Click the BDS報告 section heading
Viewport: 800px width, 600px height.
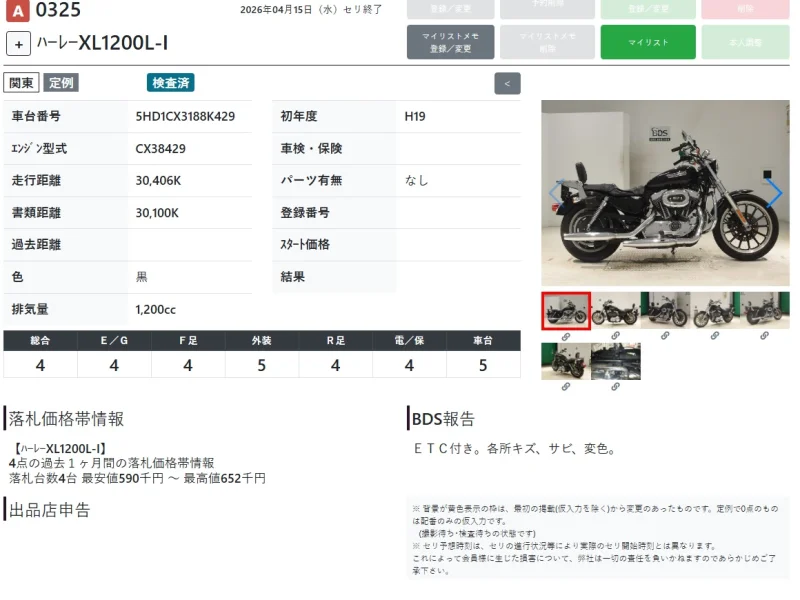tap(443, 419)
